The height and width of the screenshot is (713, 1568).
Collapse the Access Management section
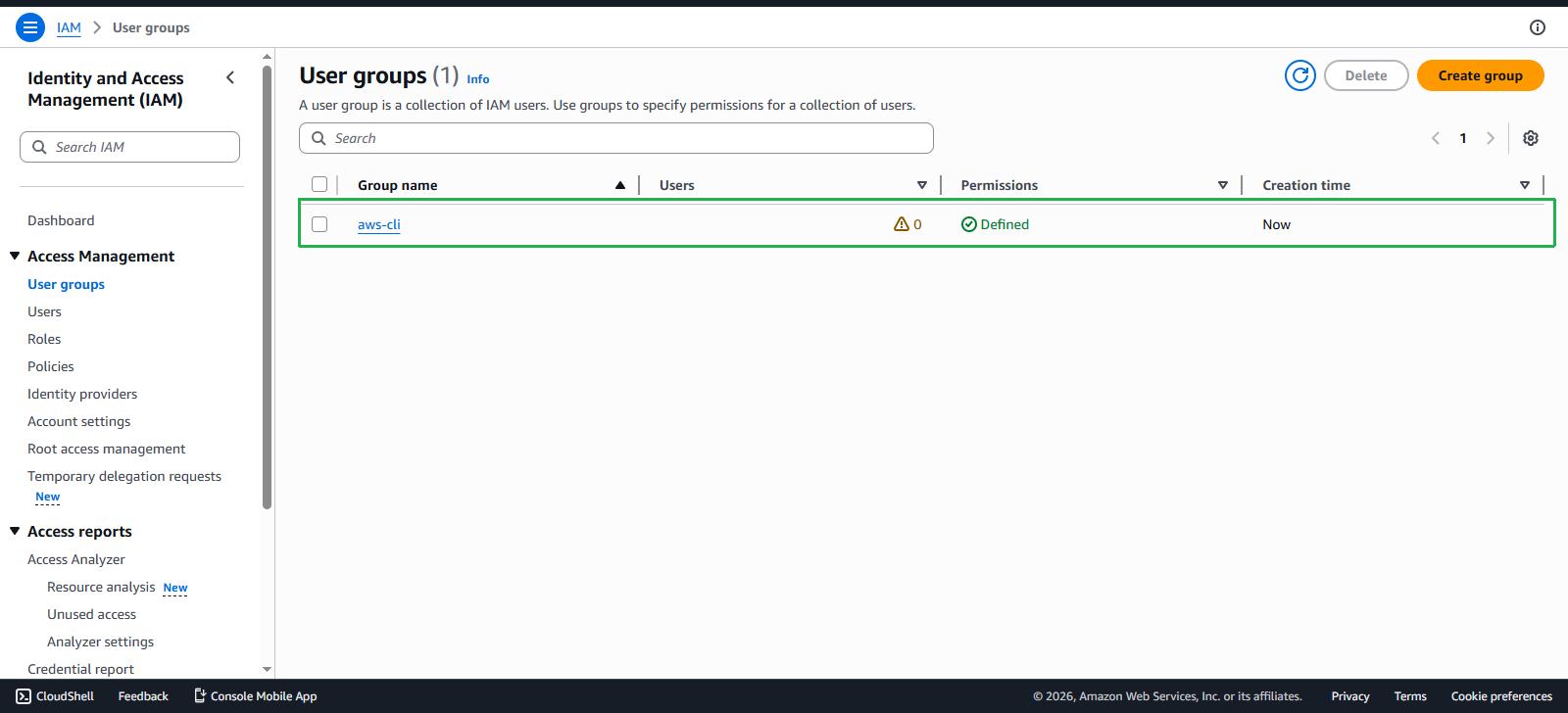coord(15,256)
